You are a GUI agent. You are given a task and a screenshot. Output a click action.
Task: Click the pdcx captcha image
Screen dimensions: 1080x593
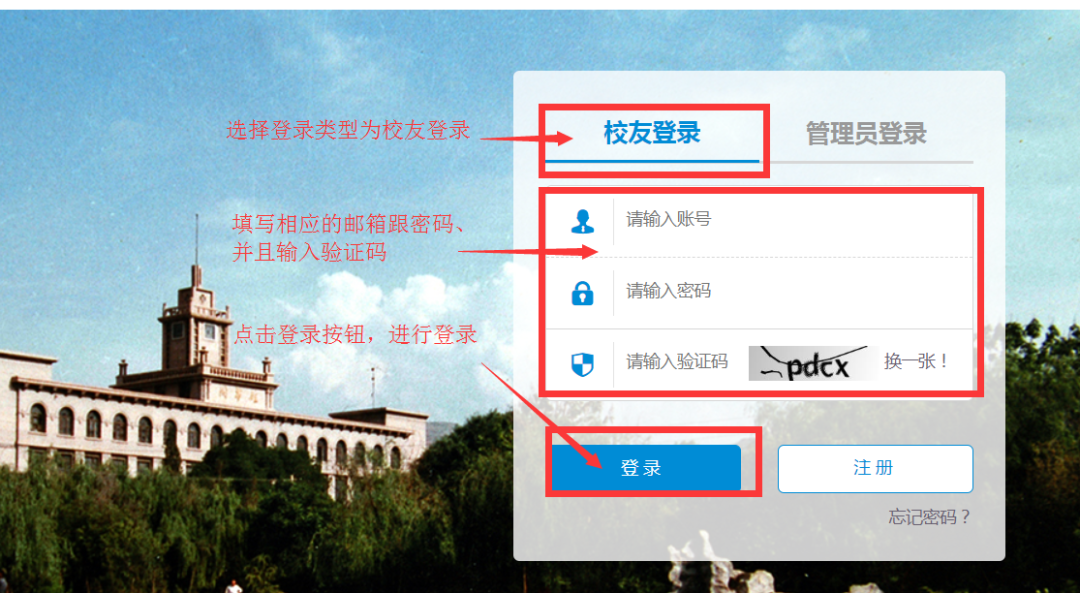click(813, 364)
